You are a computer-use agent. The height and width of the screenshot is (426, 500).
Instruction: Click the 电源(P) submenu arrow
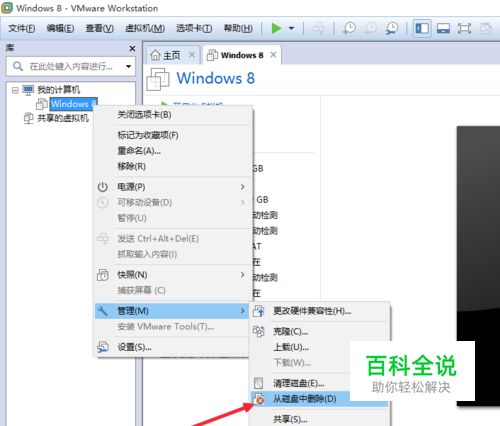(243, 187)
